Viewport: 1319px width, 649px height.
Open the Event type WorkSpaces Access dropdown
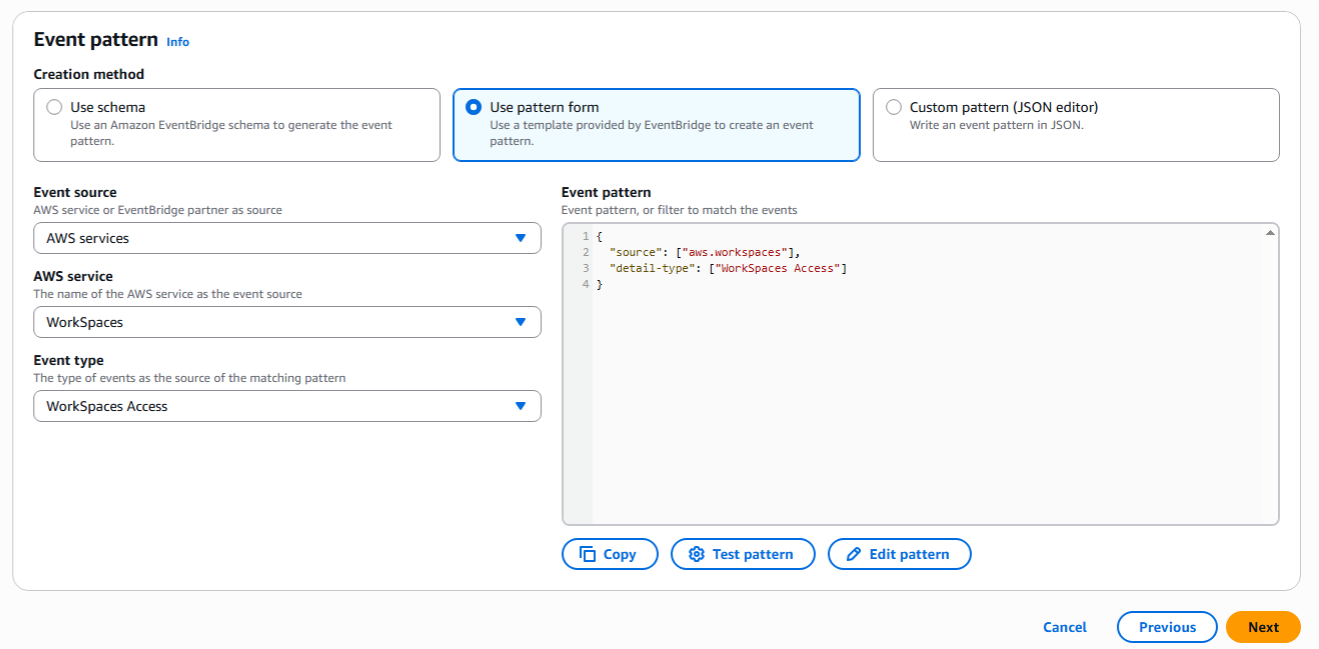287,406
